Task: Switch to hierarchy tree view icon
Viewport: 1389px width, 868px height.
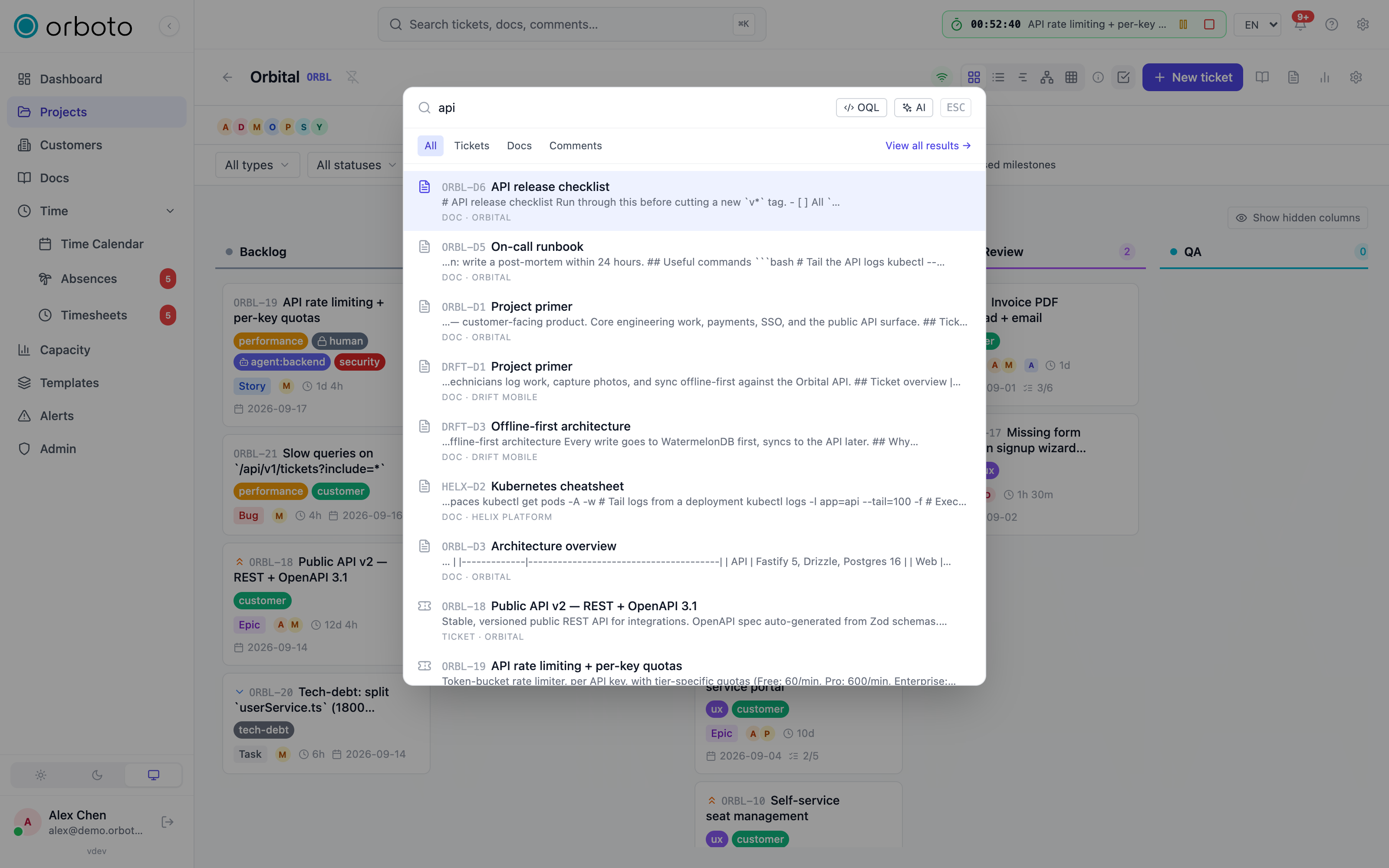Action: pos(1047,77)
